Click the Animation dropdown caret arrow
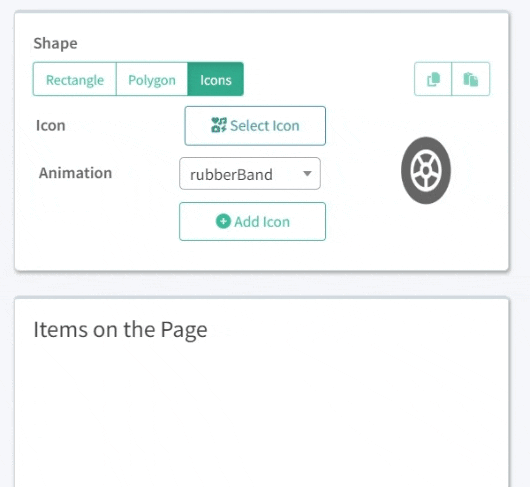530x487 pixels. tap(307, 174)
